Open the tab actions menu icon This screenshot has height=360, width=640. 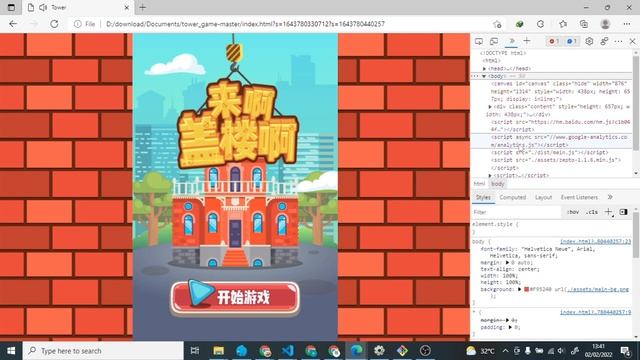[x=11, y=7]
